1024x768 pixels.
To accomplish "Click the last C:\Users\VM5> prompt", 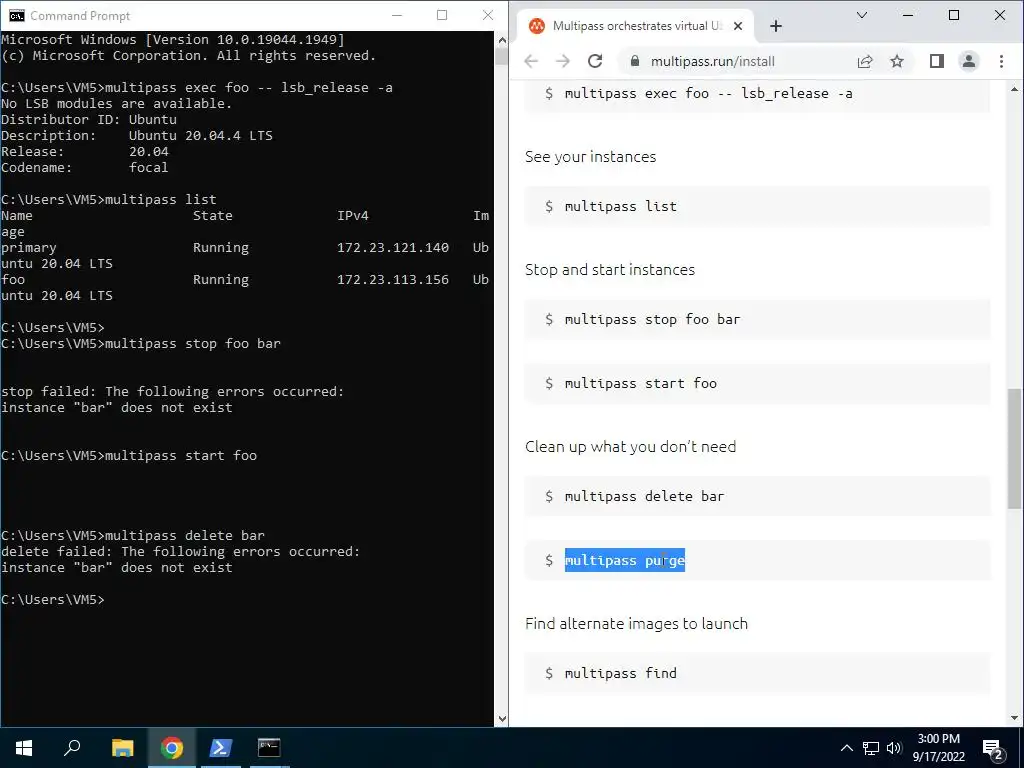I will point(52,600).
